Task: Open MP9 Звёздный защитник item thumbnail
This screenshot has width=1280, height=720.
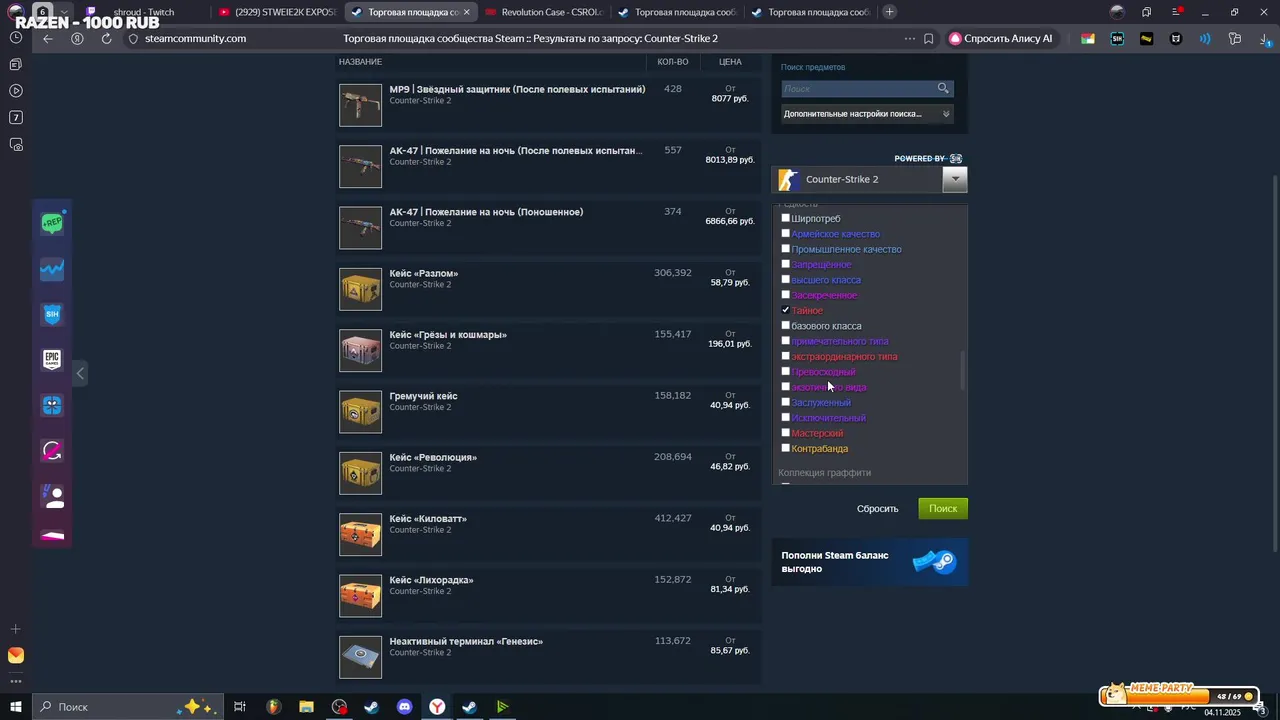Action: (x=360, y=105)
